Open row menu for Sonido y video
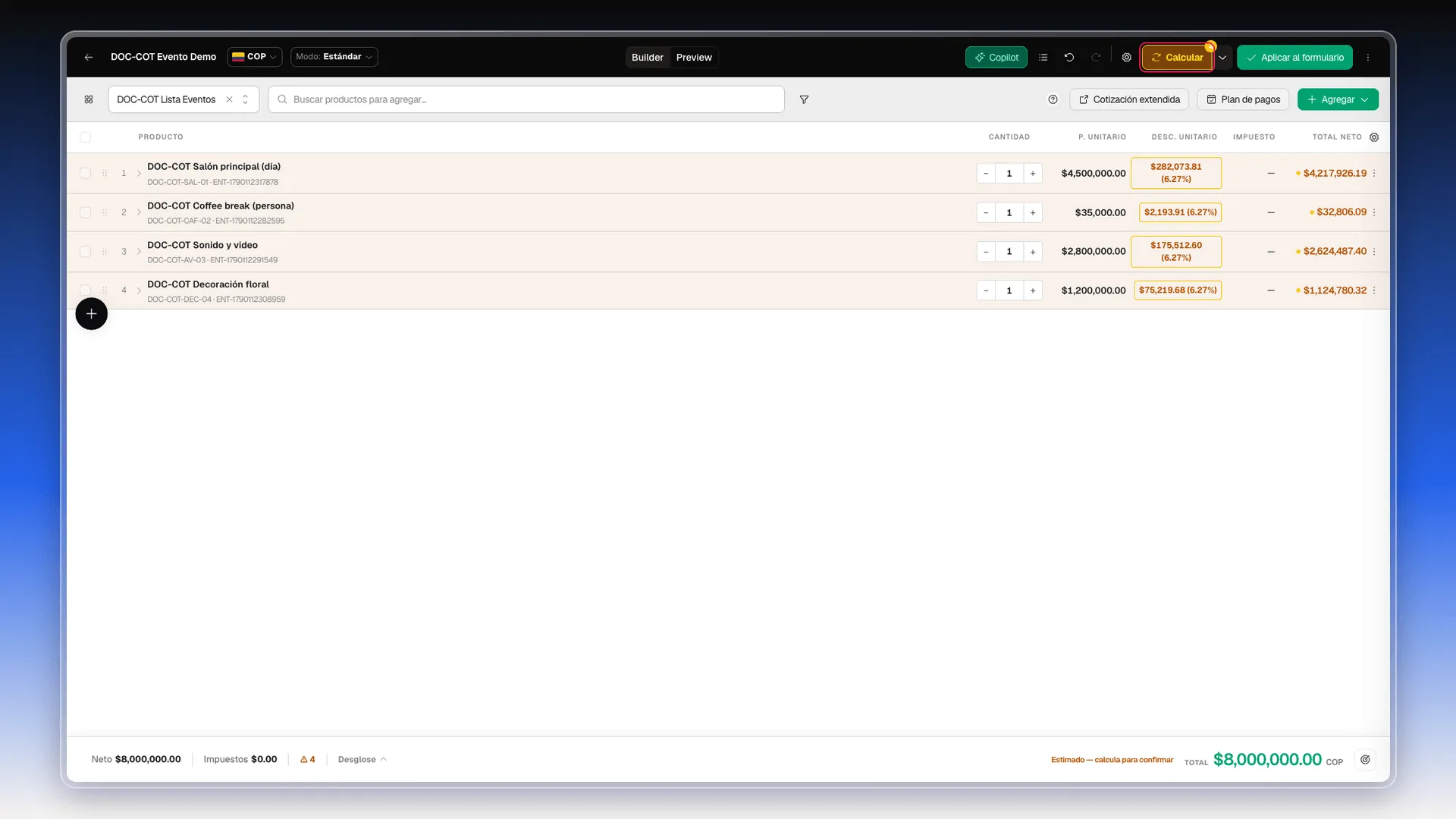The height and width of the screenshot is (819, 1456). click(1374, 252)
